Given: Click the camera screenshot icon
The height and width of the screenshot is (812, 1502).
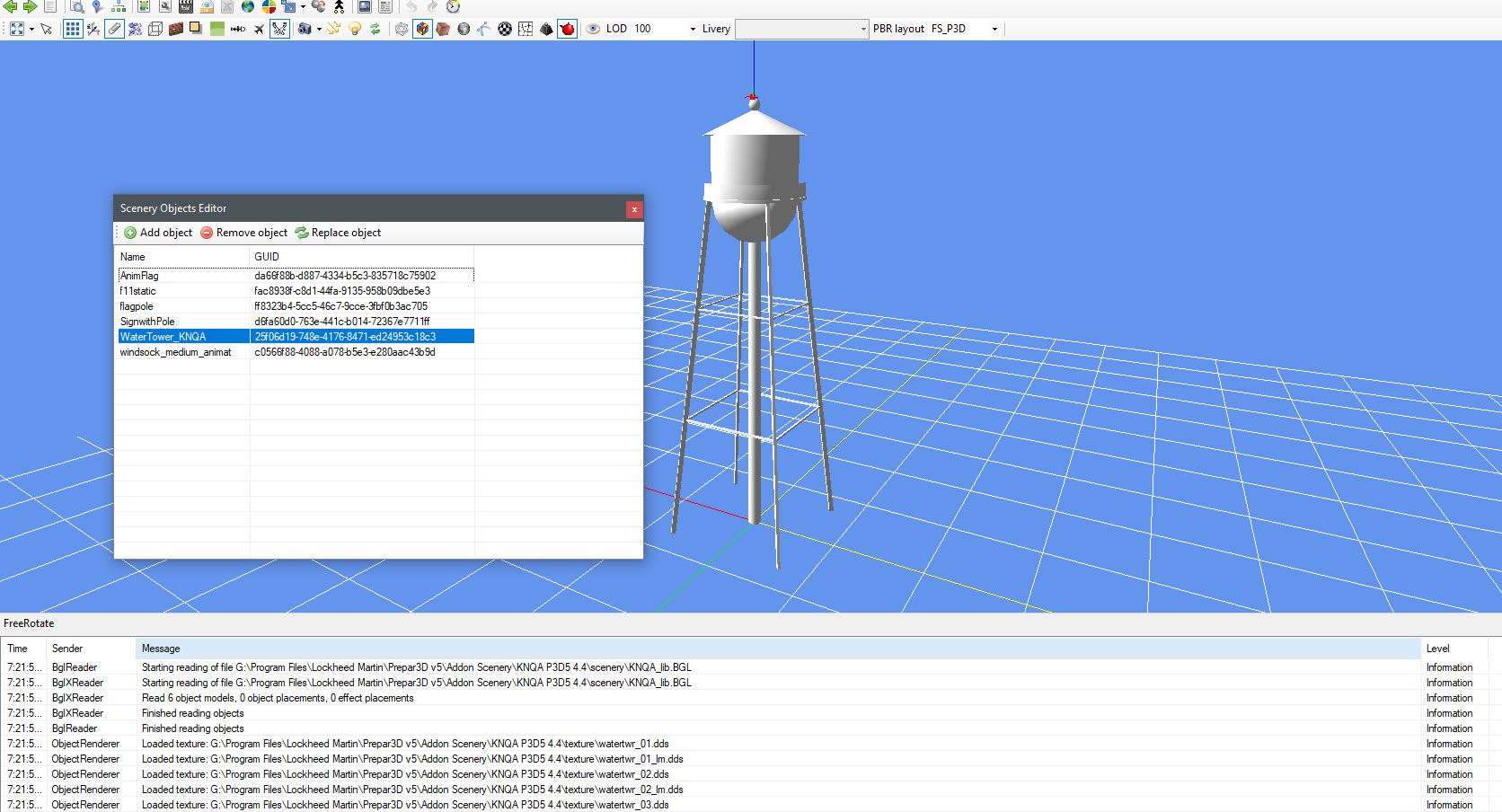Looking at the screenshot, I should click(305, 29).
